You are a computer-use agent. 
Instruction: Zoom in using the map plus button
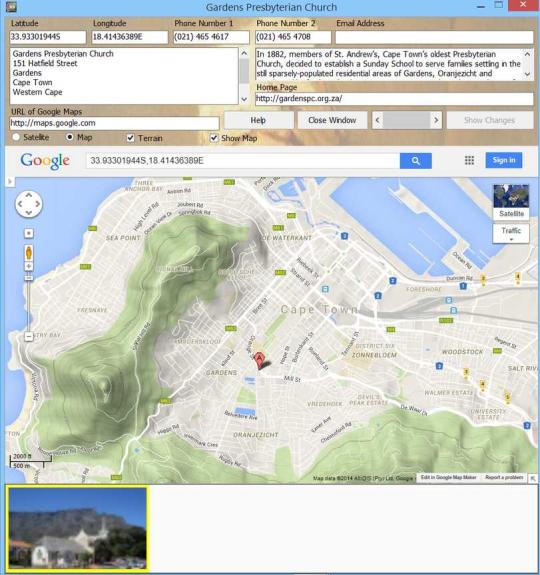tap(29, 267)
